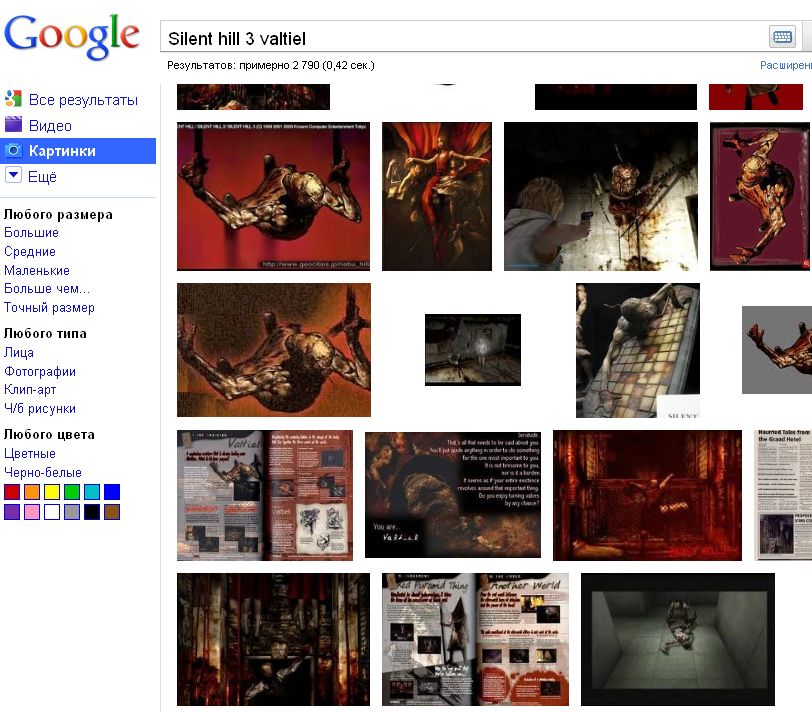Viewport: 812px width, 712px height.
Task: Choose the 'Больше чем...' size filter
Action: 47,288
